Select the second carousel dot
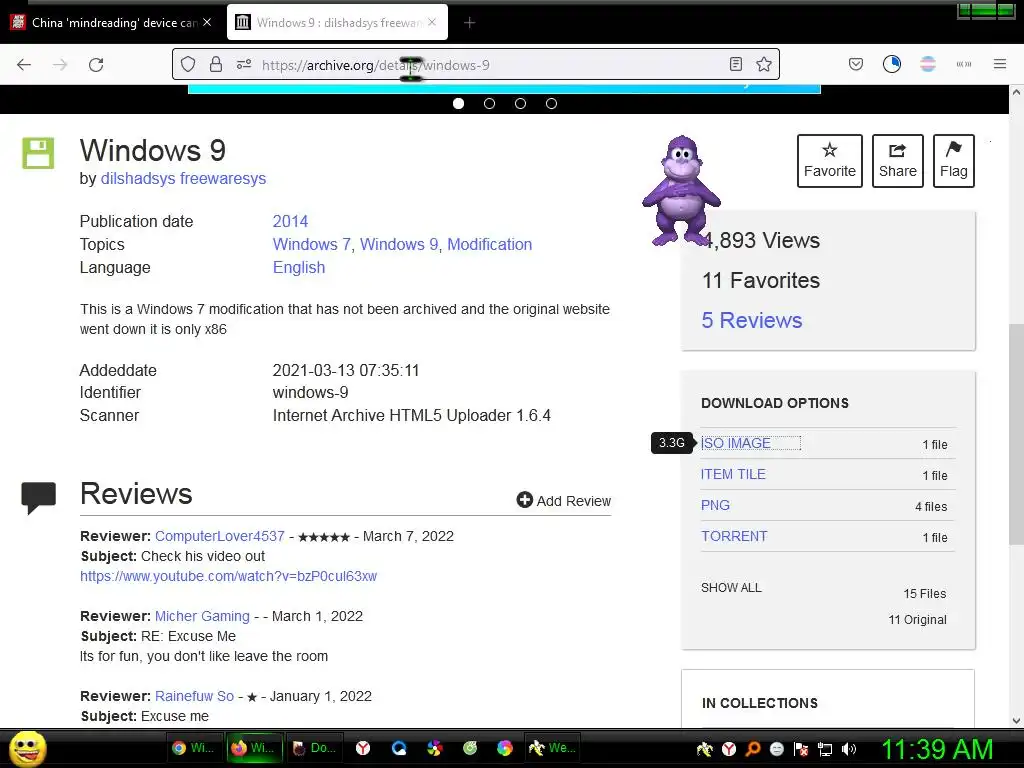 pyautogui.click(x=489, y=103)
